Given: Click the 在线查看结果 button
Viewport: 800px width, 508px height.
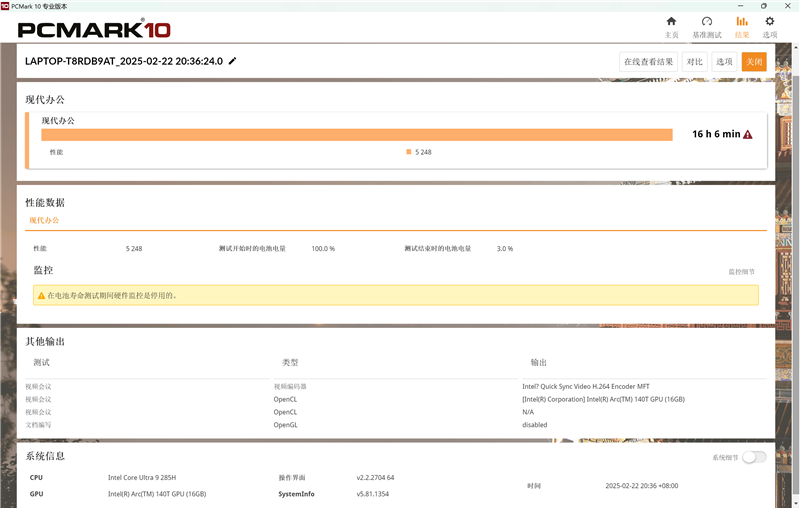Looking at the screenshot, I should pos(648,62).
